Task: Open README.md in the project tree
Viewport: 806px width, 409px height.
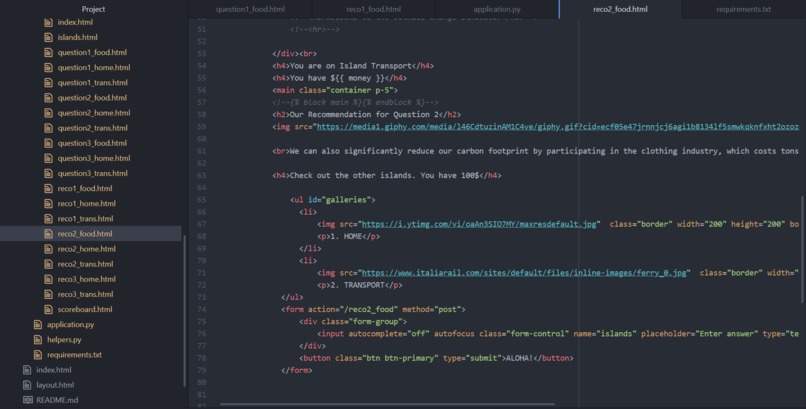Action: [x=57, y=400]
